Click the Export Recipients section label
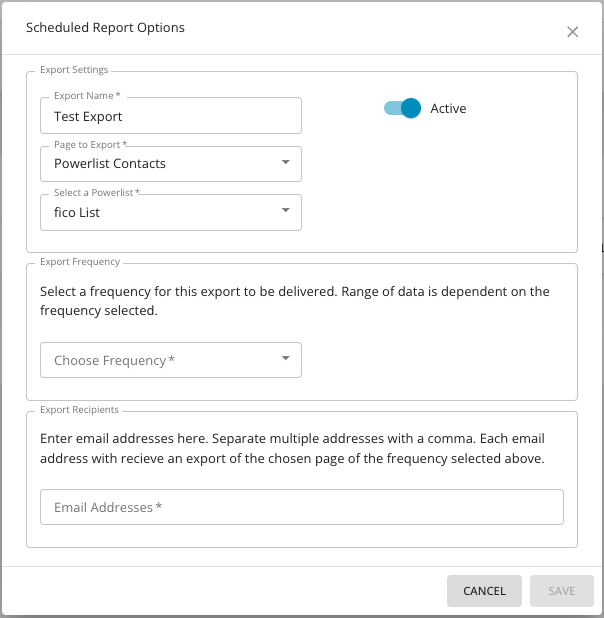 pyautogui.click(x=79, y=410)
